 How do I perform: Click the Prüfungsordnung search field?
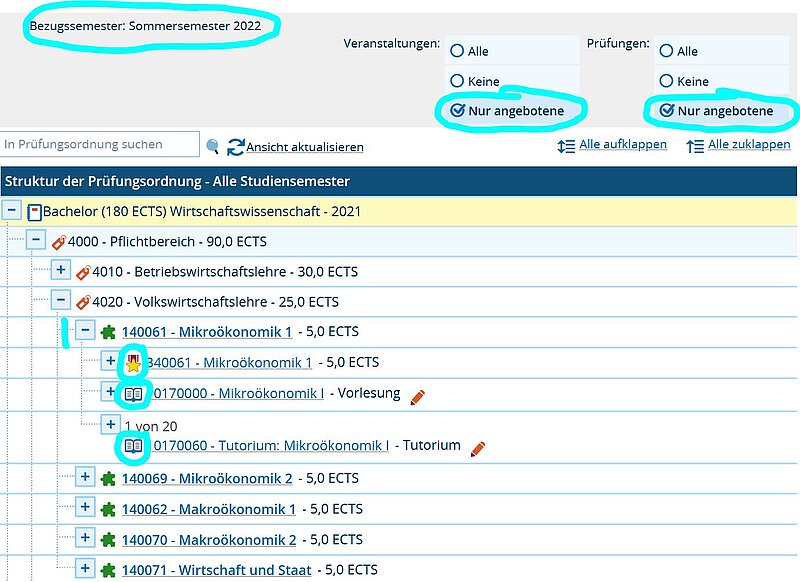coord(100,145)
